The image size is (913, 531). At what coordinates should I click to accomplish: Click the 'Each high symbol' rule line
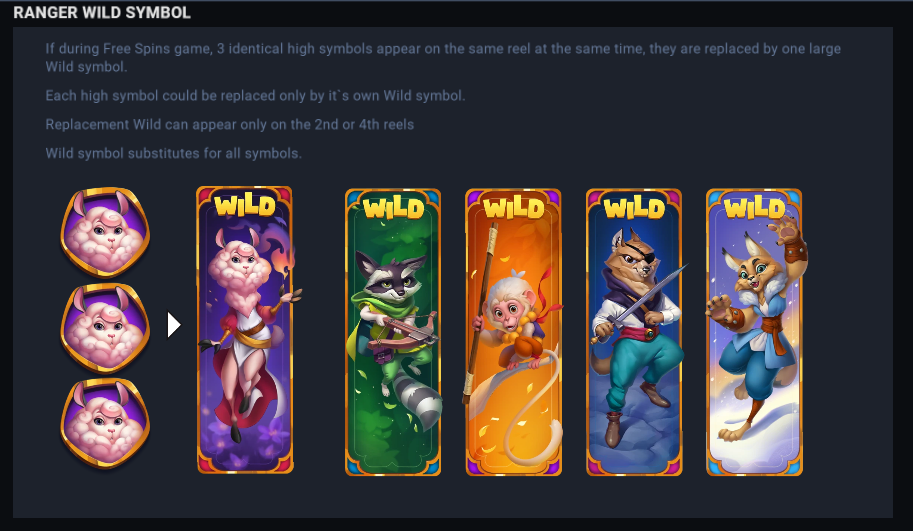[255, 95]
